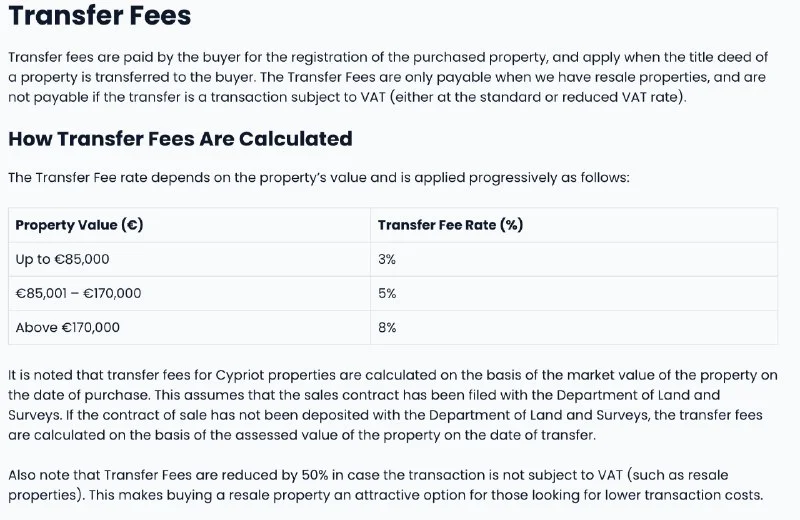Click the '€85,001 – €170,000' table cell
The image size is (800, 520).
(x=78, y=293)
